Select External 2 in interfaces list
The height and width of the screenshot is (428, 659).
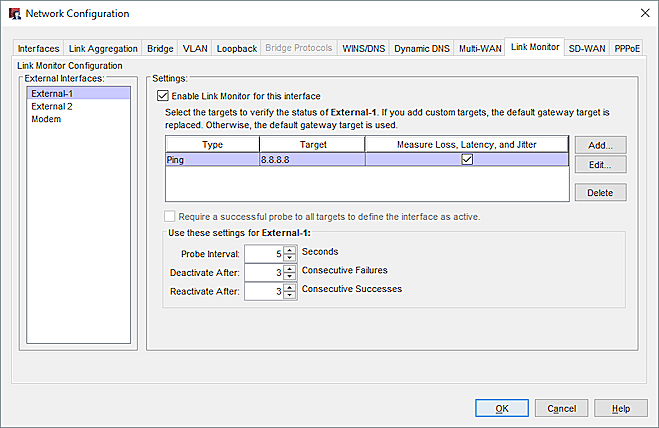(x=52, y=106)
